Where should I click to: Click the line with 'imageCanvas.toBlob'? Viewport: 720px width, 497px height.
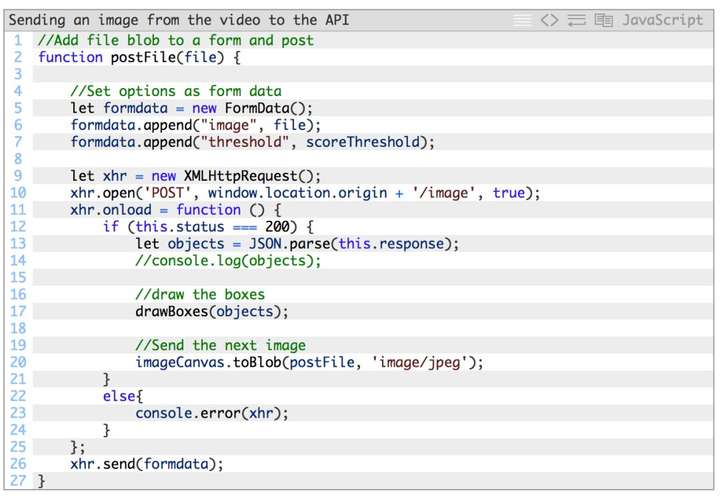(x=309, y=362)
